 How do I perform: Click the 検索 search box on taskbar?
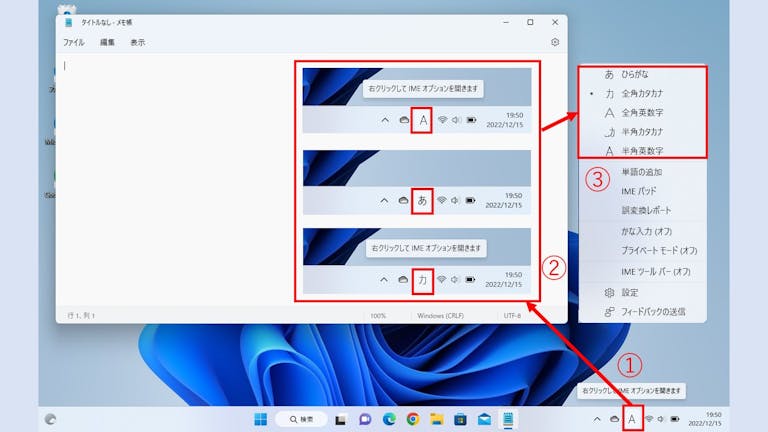coord(301,419)
